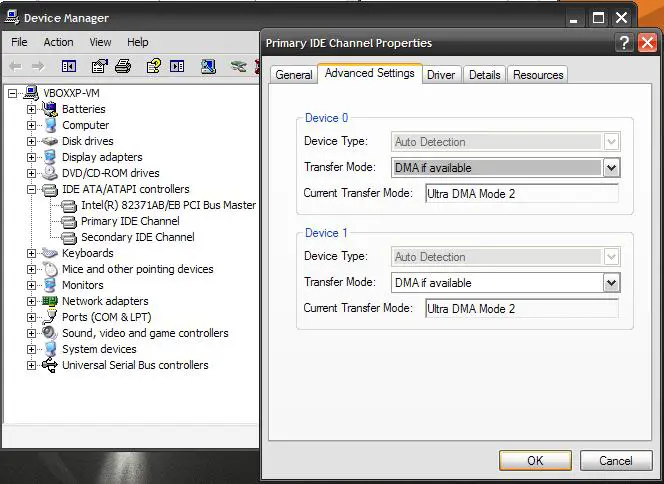Click the Print toolbar icon

[x=123, y=66]
